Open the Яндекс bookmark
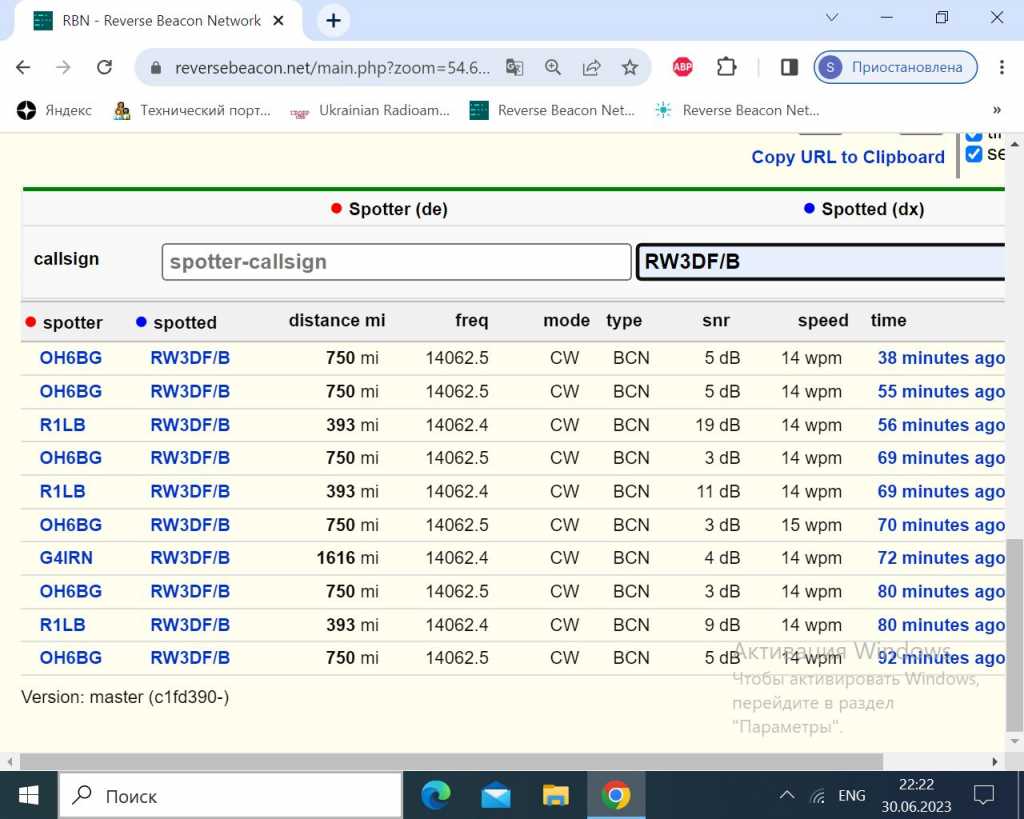Screen dimensions: 1024x819 (54, 110)
